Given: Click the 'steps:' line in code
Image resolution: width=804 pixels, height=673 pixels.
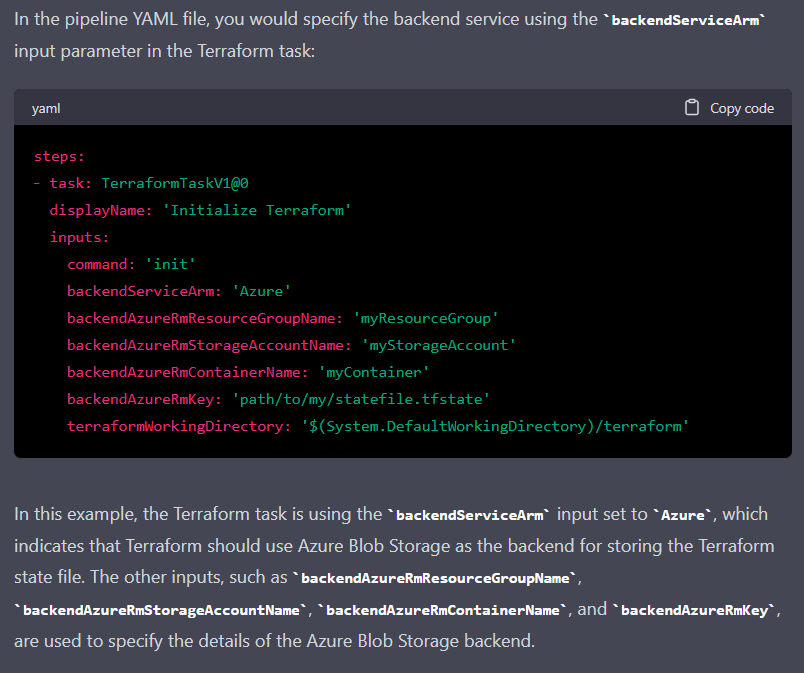Looking at the screenshot, I should [59, 156].
